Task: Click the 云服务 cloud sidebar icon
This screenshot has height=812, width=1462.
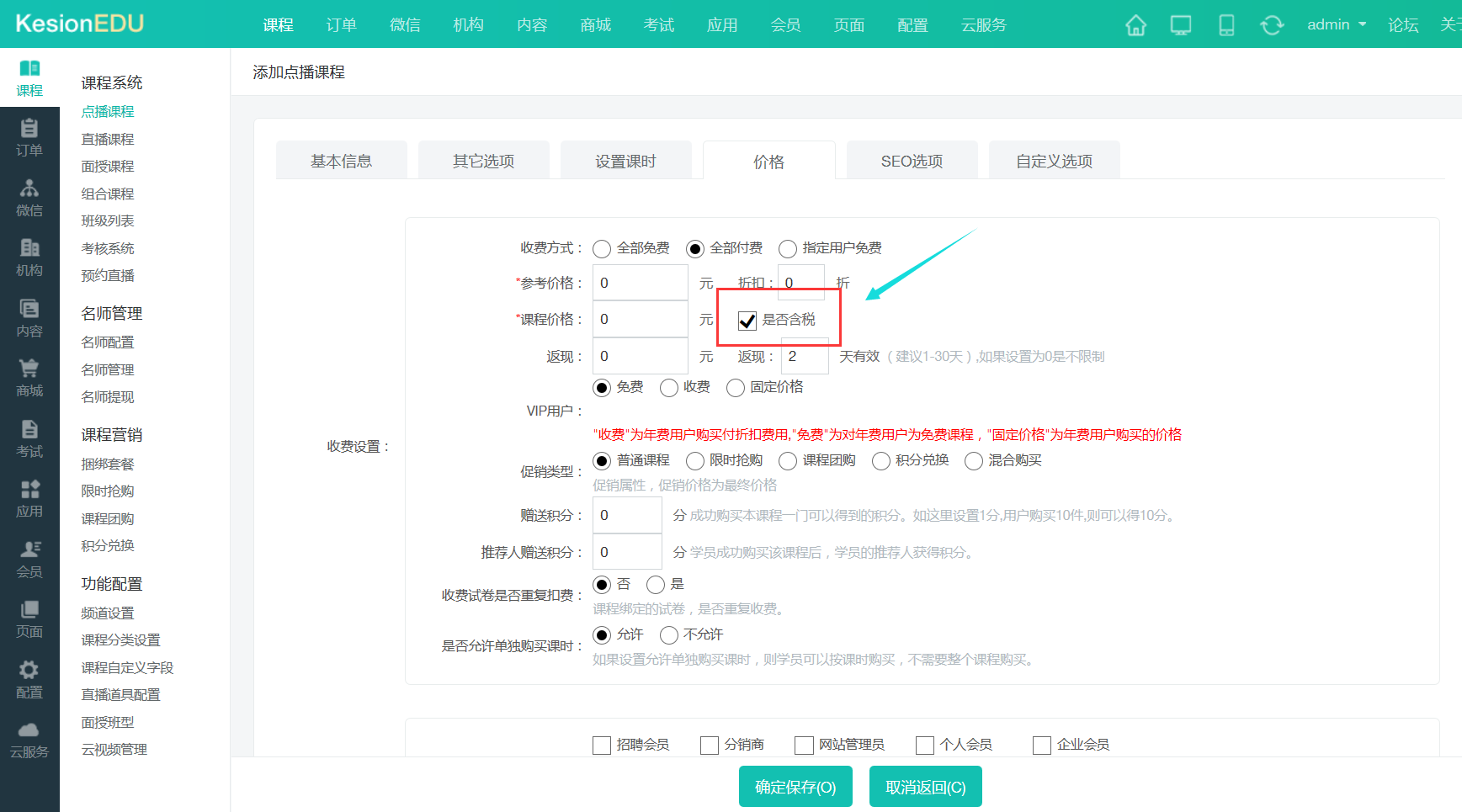Action: click(x=29, y=738)
